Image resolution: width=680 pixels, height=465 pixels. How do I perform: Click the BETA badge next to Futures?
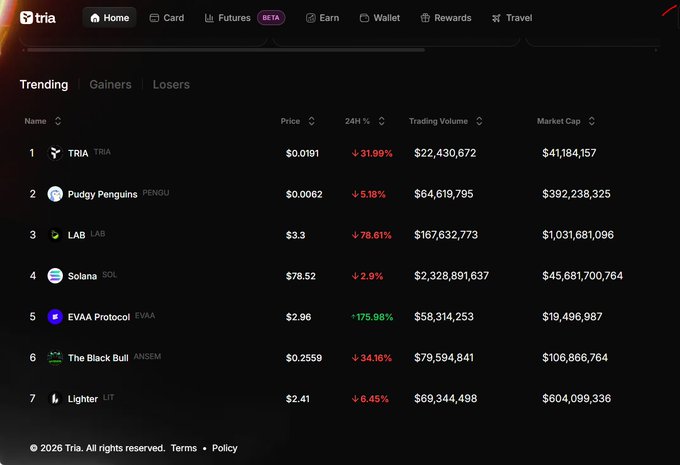click(x=271, y=18)
